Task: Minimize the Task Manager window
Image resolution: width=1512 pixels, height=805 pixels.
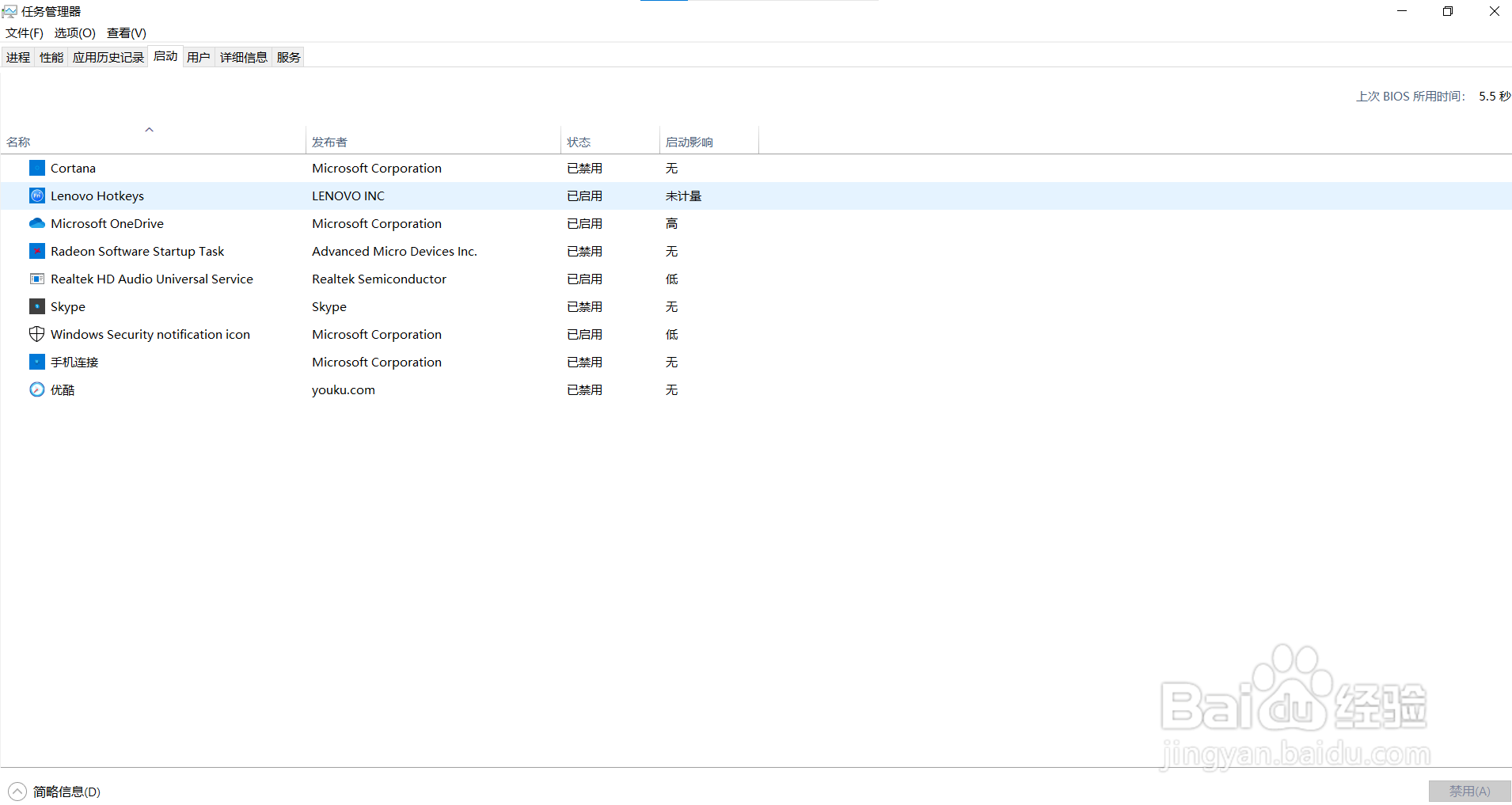Action: (x=1402, y=11)
